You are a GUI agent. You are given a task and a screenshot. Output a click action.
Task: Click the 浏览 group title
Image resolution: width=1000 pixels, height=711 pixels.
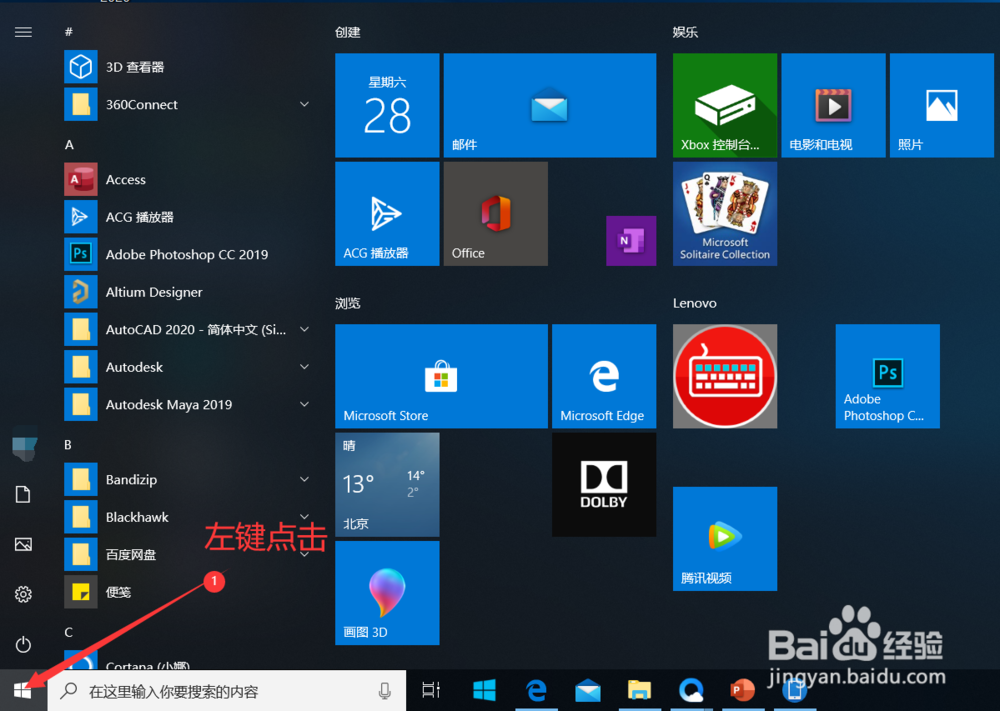coord(348,304)
